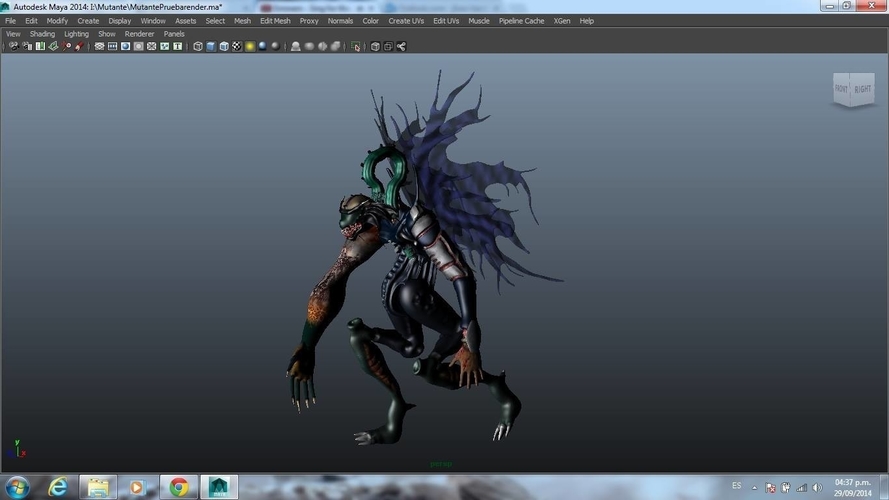Viewport: 889px width, 500px height.
Task: Toggle the Safe Action display
Action: coord(164,46)
